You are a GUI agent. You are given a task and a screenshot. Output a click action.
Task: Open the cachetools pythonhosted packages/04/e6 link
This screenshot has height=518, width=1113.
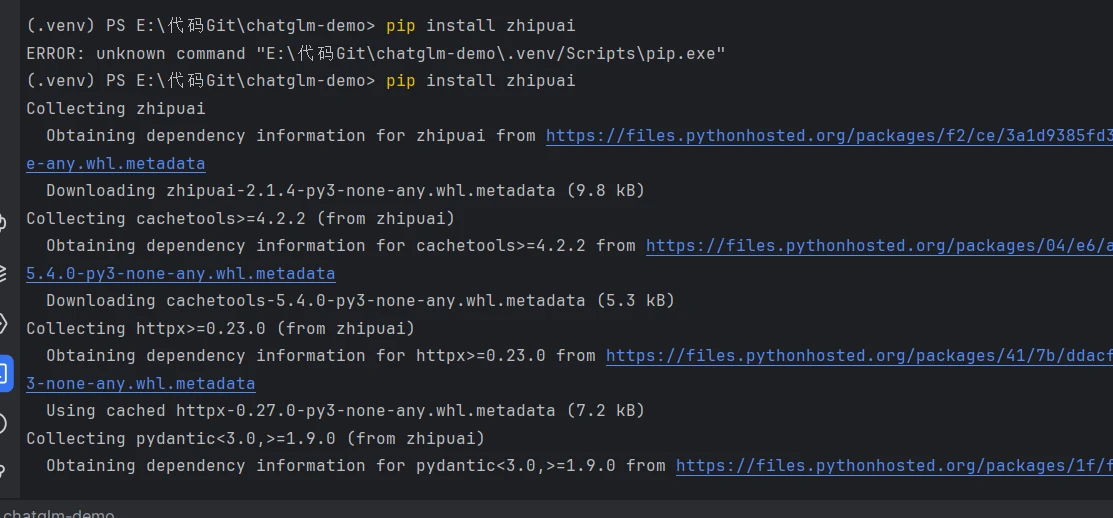pos(878,245)
